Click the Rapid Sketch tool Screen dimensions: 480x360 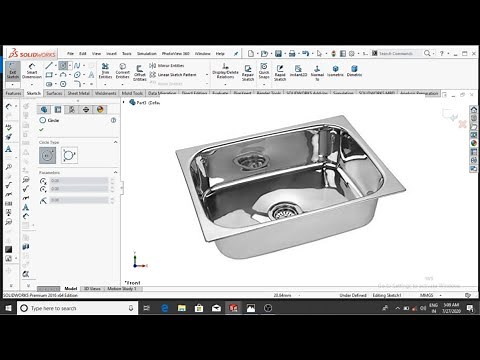pyautogui.click(x=280, y=73)
